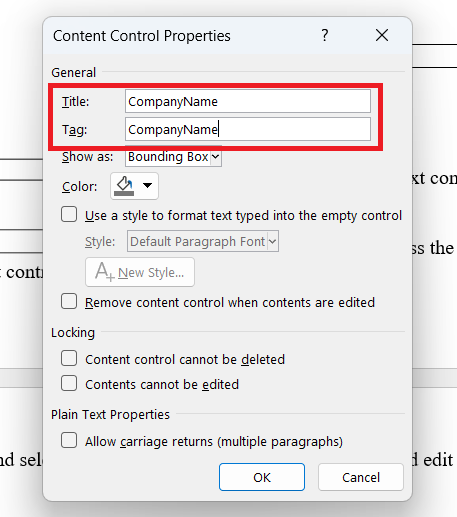Enable use a style to format text

pos(69,214)
